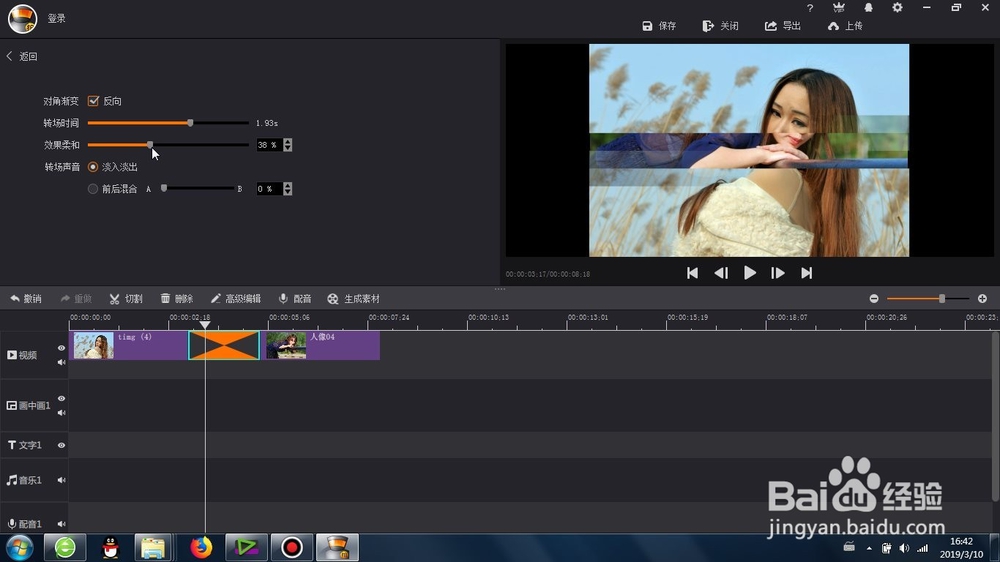Mute the 视频 track speaker
1000x562 pixels.
point(61,362)
